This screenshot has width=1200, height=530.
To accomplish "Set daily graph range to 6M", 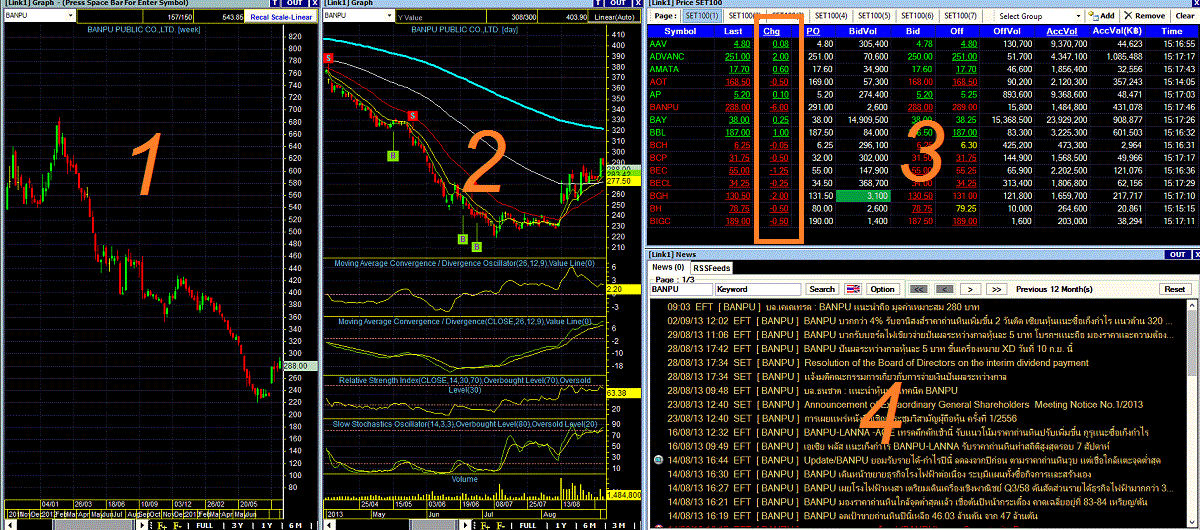I will (x=589, y=525).
